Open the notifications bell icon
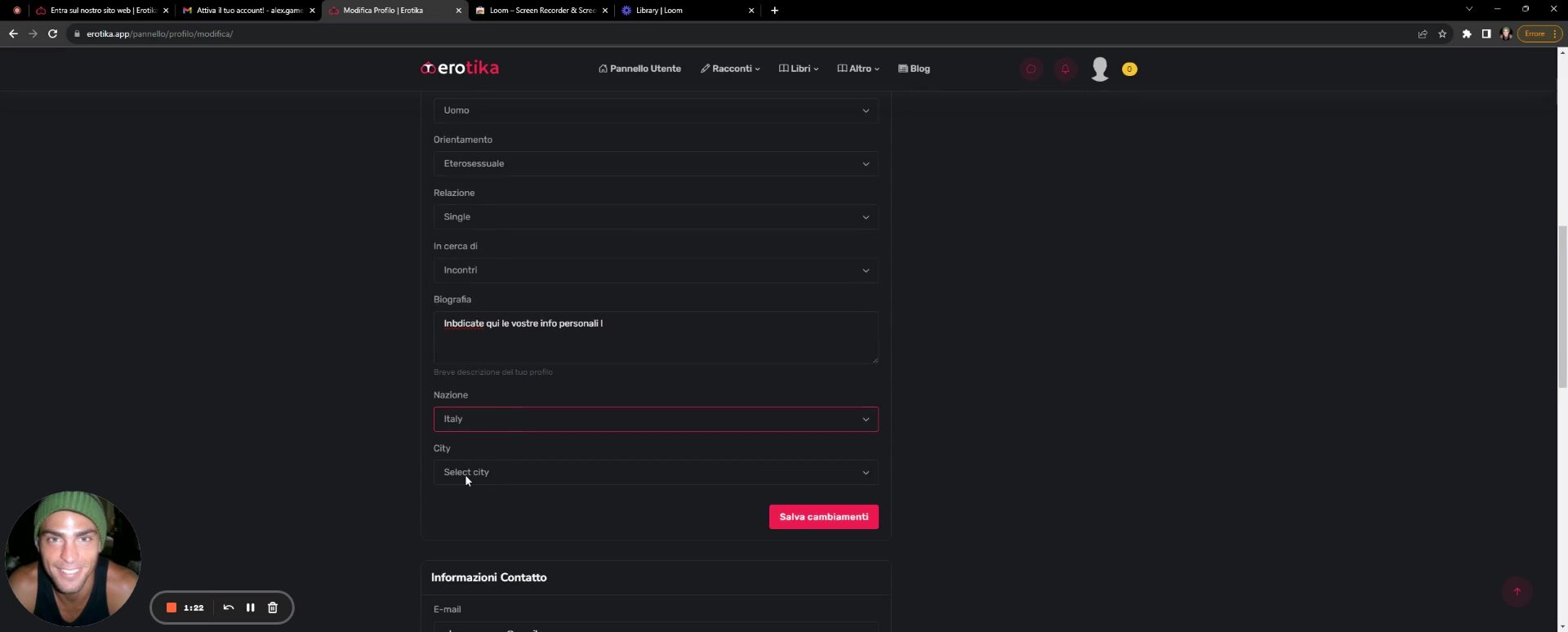This screenshot has height=632, width=1568. pos(1065,69)
